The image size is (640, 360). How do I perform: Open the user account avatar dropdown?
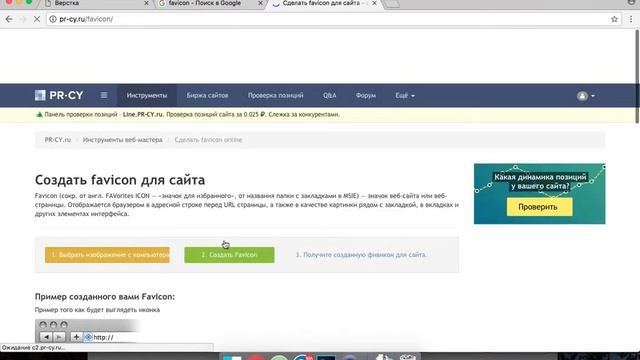pos(586,96)
